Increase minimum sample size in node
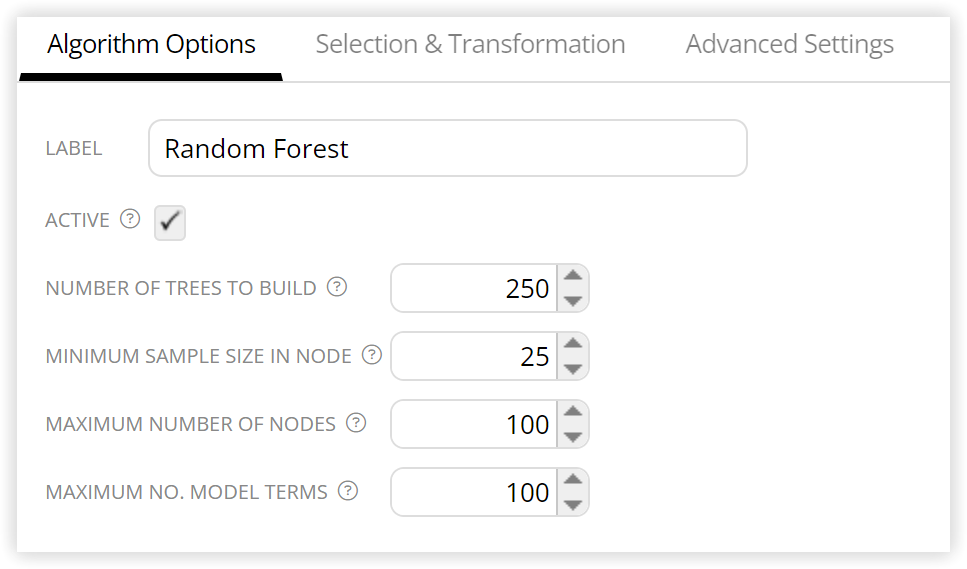The width and height of the screenshot is (967, 569). 573,344
